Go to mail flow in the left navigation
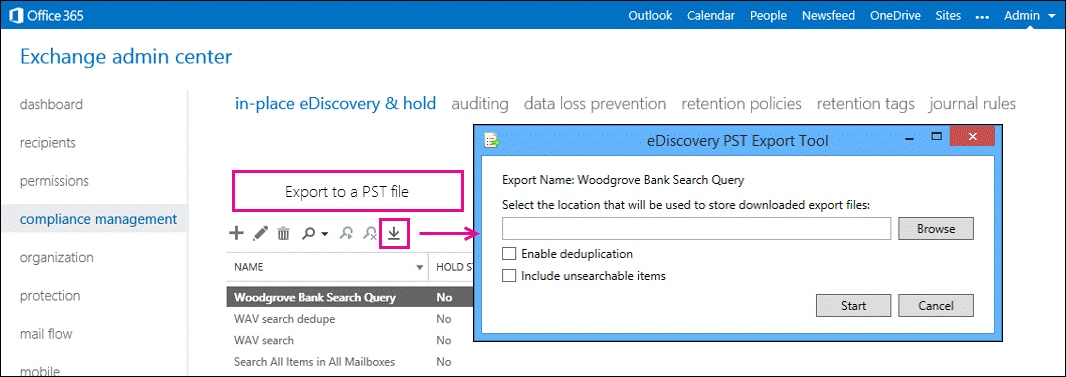Image resolution: width=1066 pixels, height=377 pixels. 46,334
